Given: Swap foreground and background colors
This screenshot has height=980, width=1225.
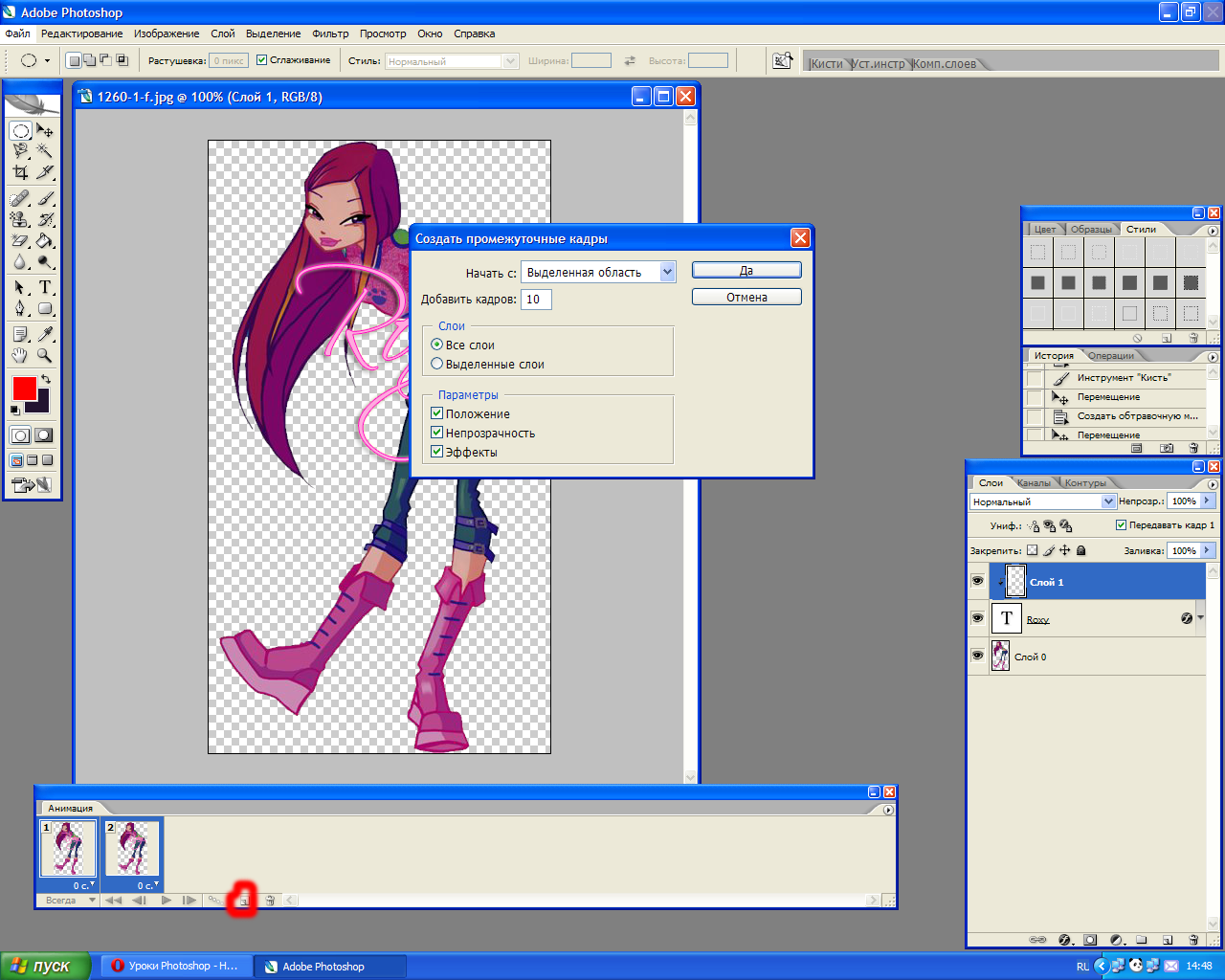Looking at the screenshot, I should click(45, 380).
